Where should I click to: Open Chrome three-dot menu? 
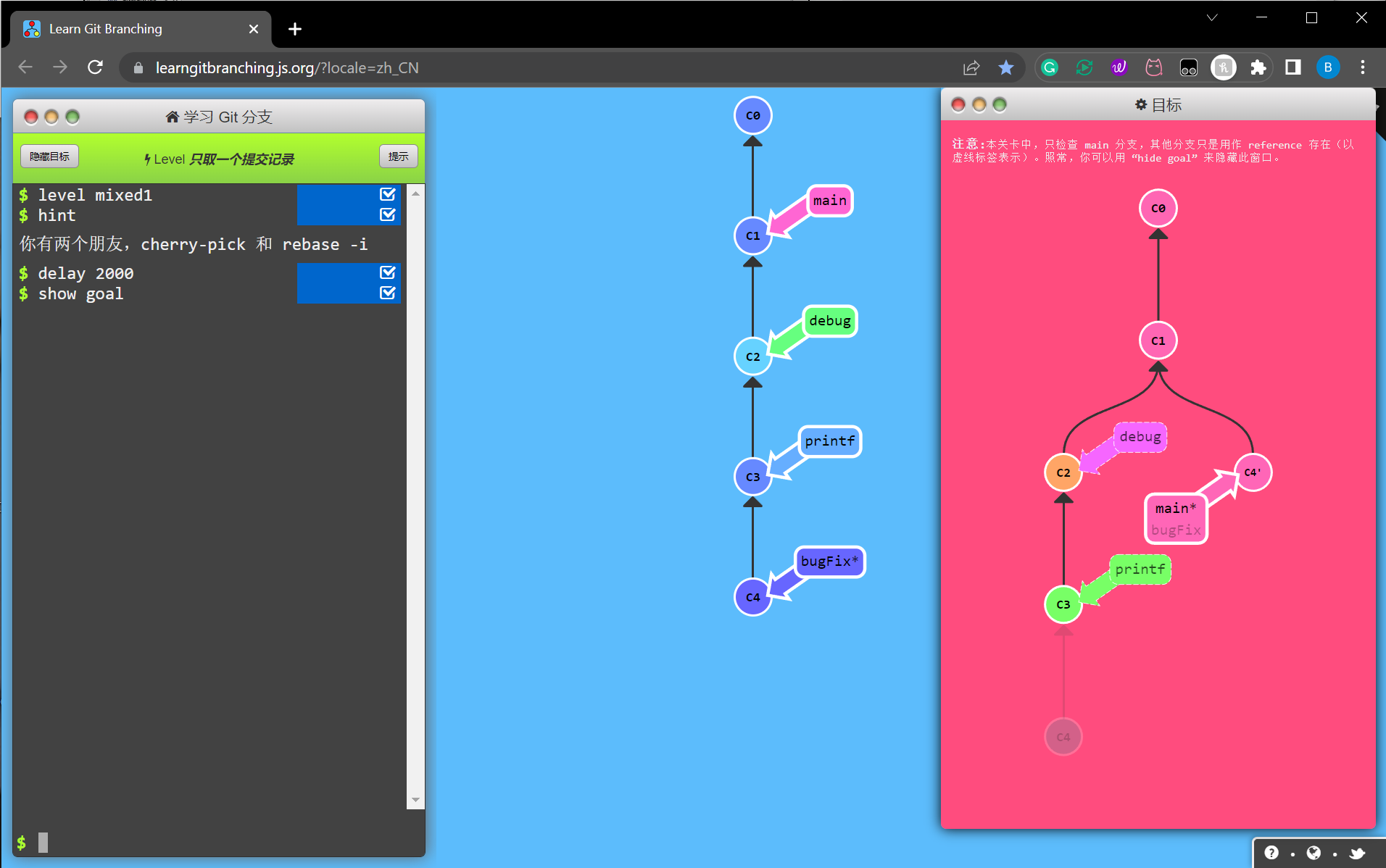coord(1363,67)
